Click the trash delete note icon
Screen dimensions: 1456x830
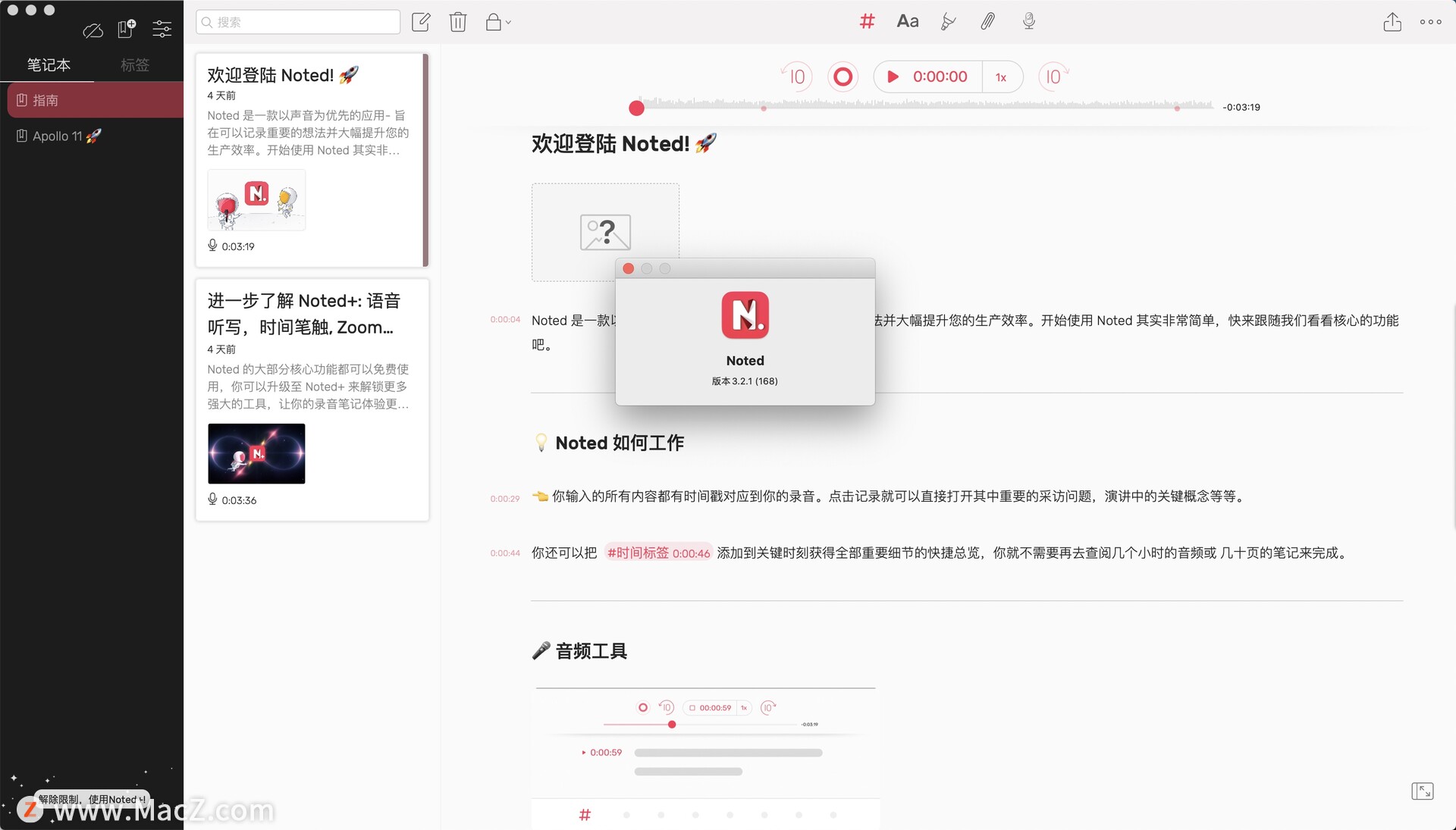pyautogui.click(x=458, y=22)
